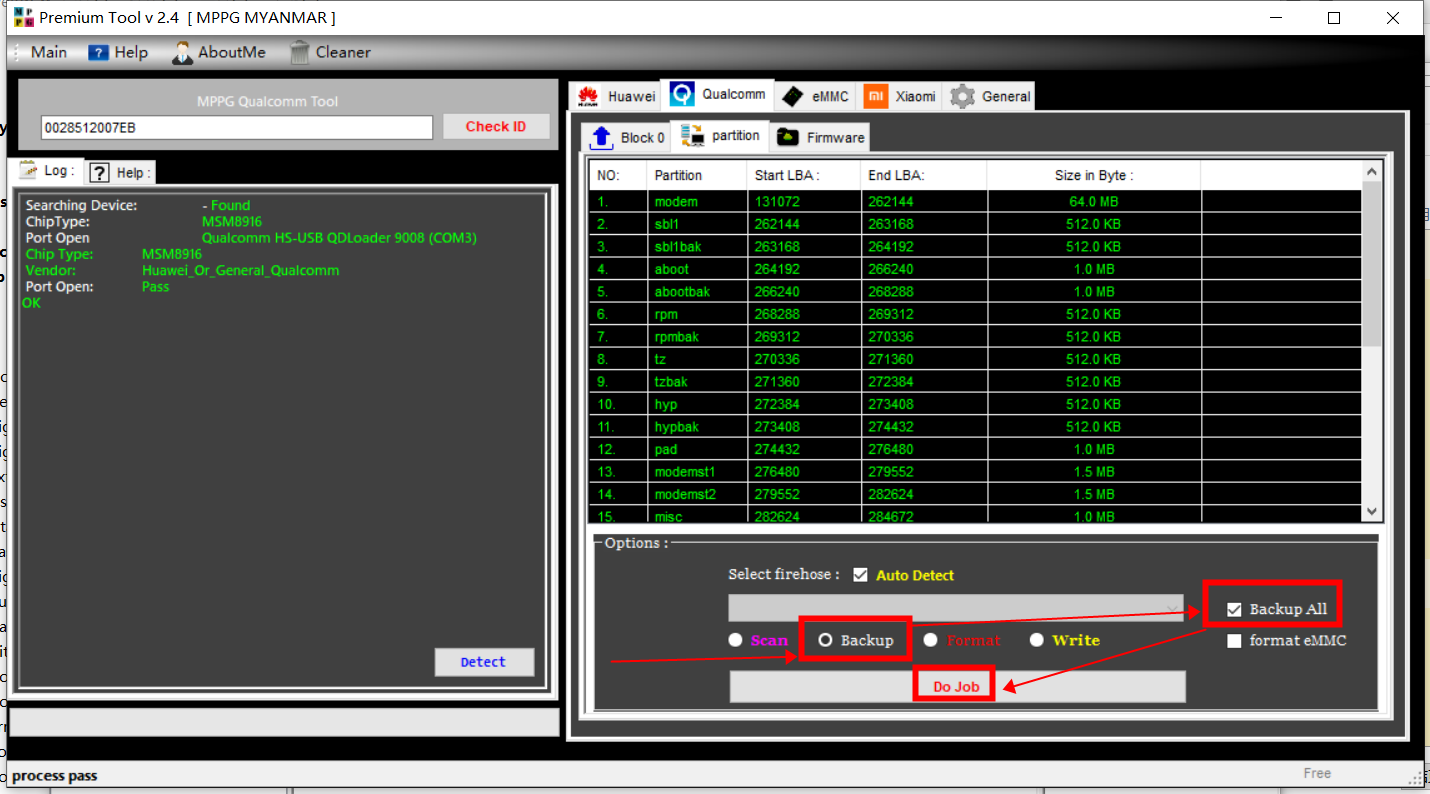Select the hypbak partition row
1430x794 pixels.
975,427
